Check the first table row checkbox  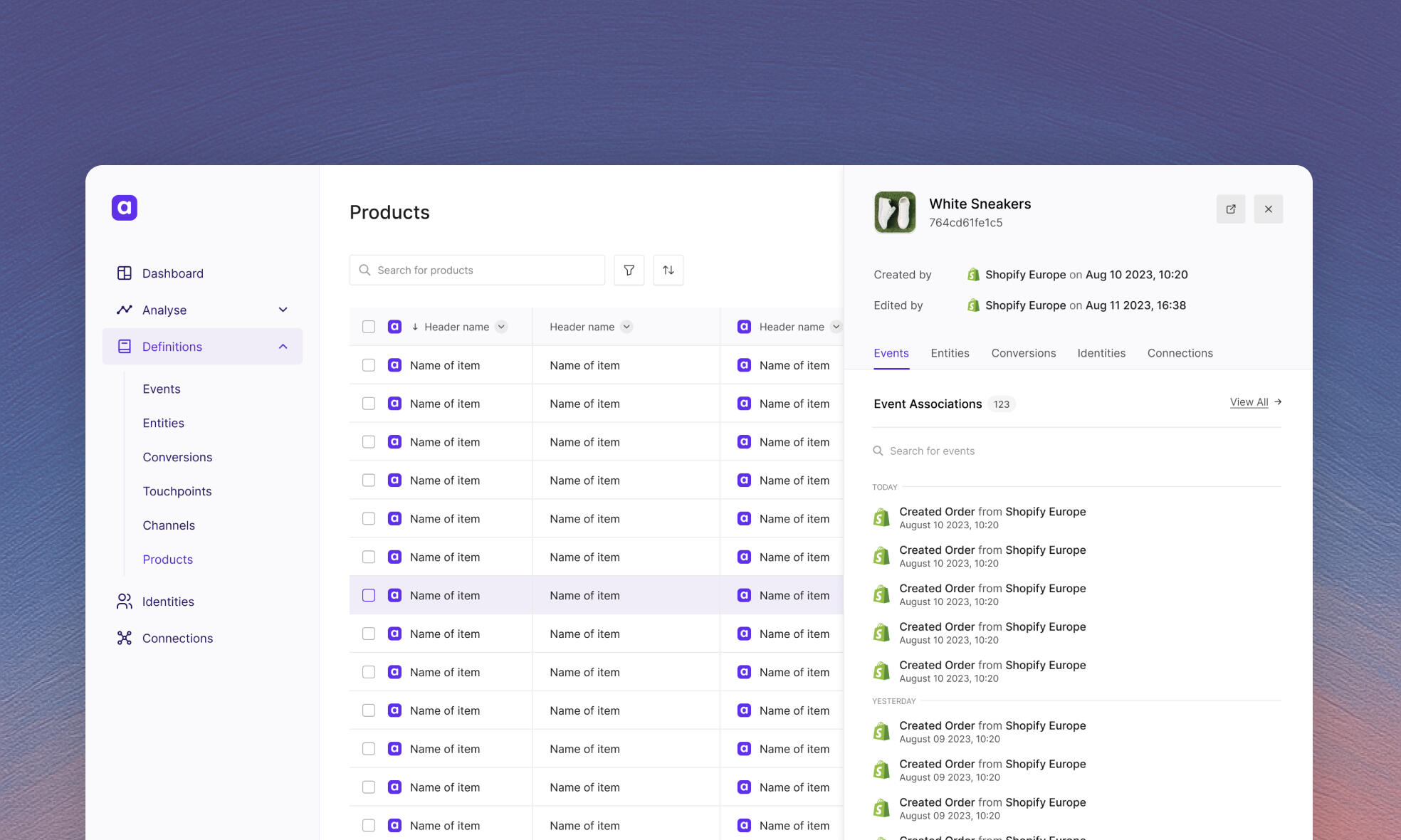pos(368,365)
